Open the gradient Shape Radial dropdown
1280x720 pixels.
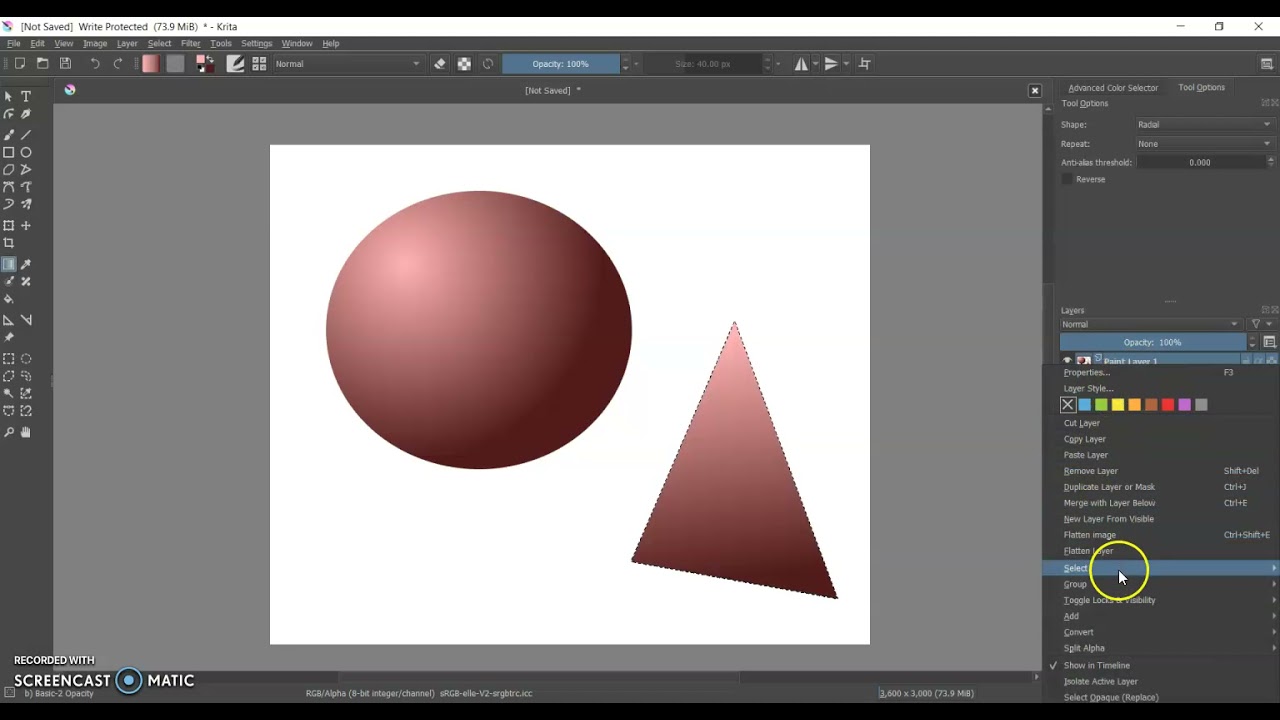(1204, 125)
